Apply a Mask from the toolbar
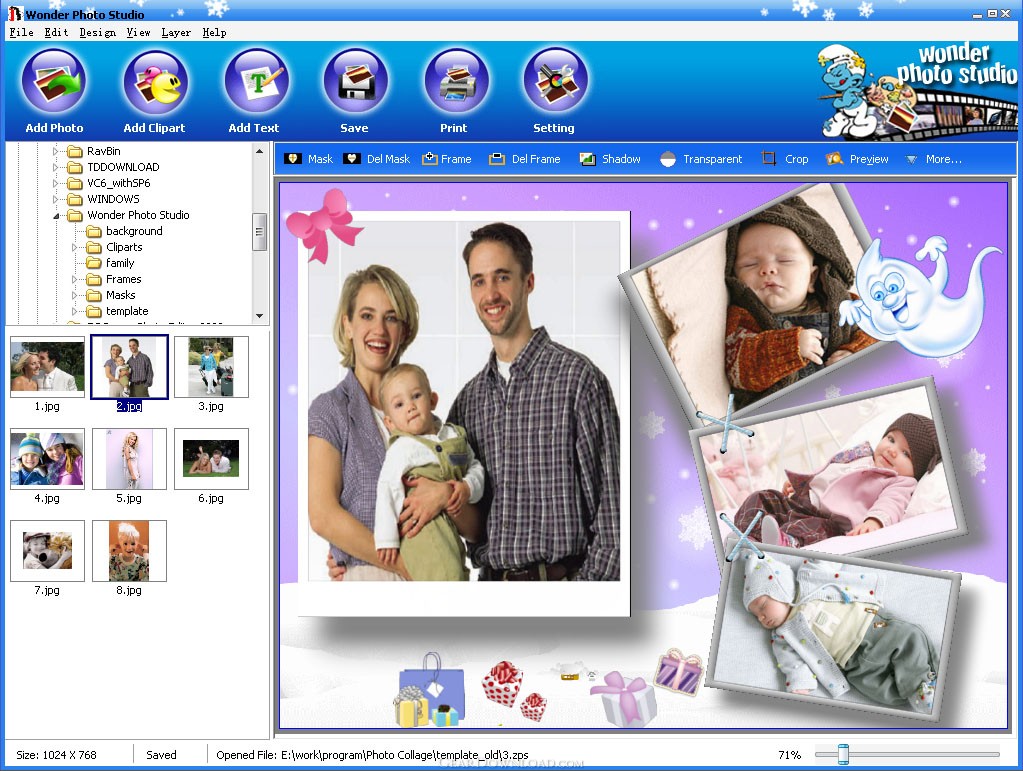The width and height of the screenshot is (1023, 771). click(309, 159)
